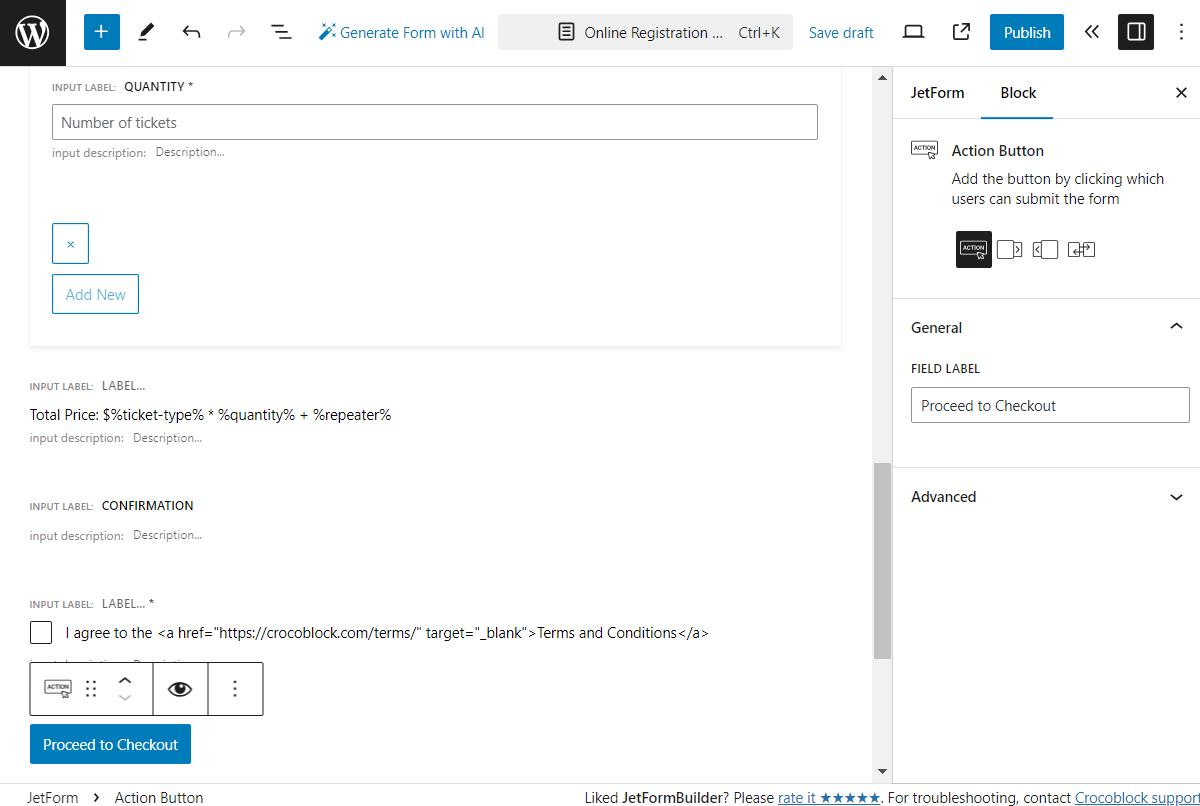The image size is (1200, 806).
Task: Click the double chevron collapse icon
Action: pos(1092,32)
